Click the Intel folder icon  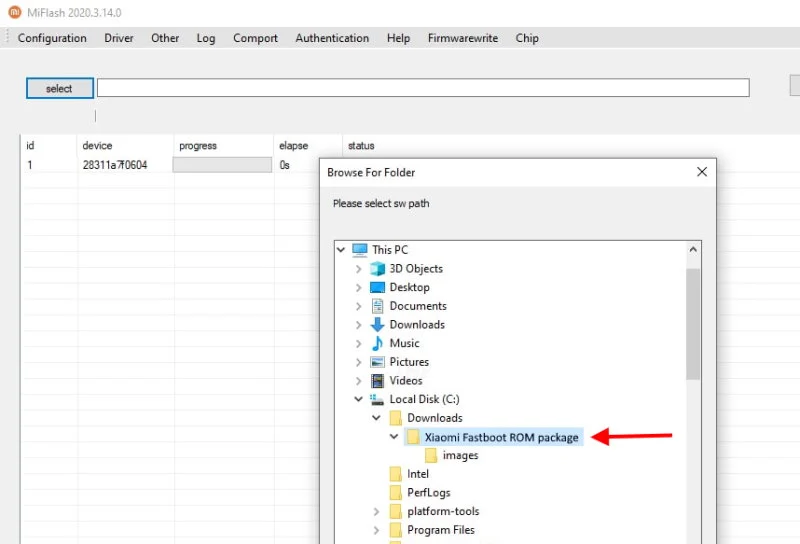(395, 474)
